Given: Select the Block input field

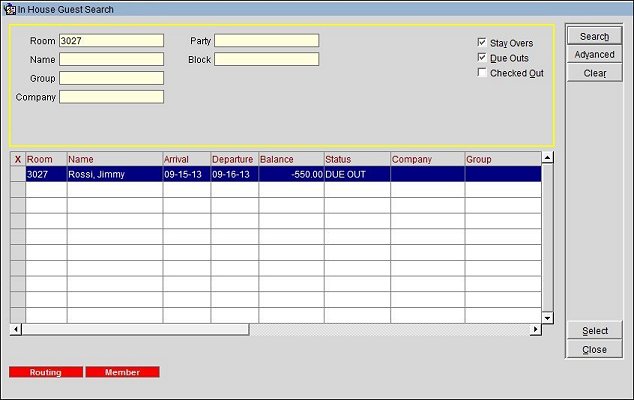Looking at the screenshot, I should point(266,59).
